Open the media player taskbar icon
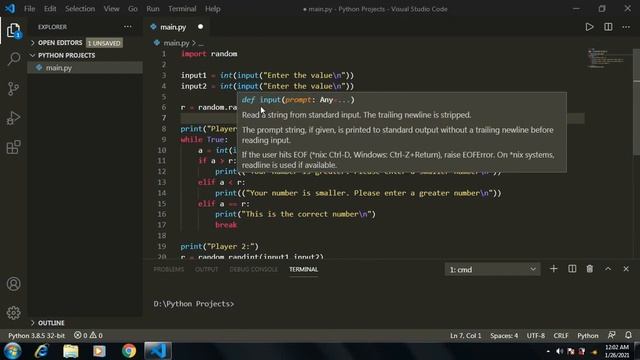The image size is (640, 360). (x=99, y=351)
